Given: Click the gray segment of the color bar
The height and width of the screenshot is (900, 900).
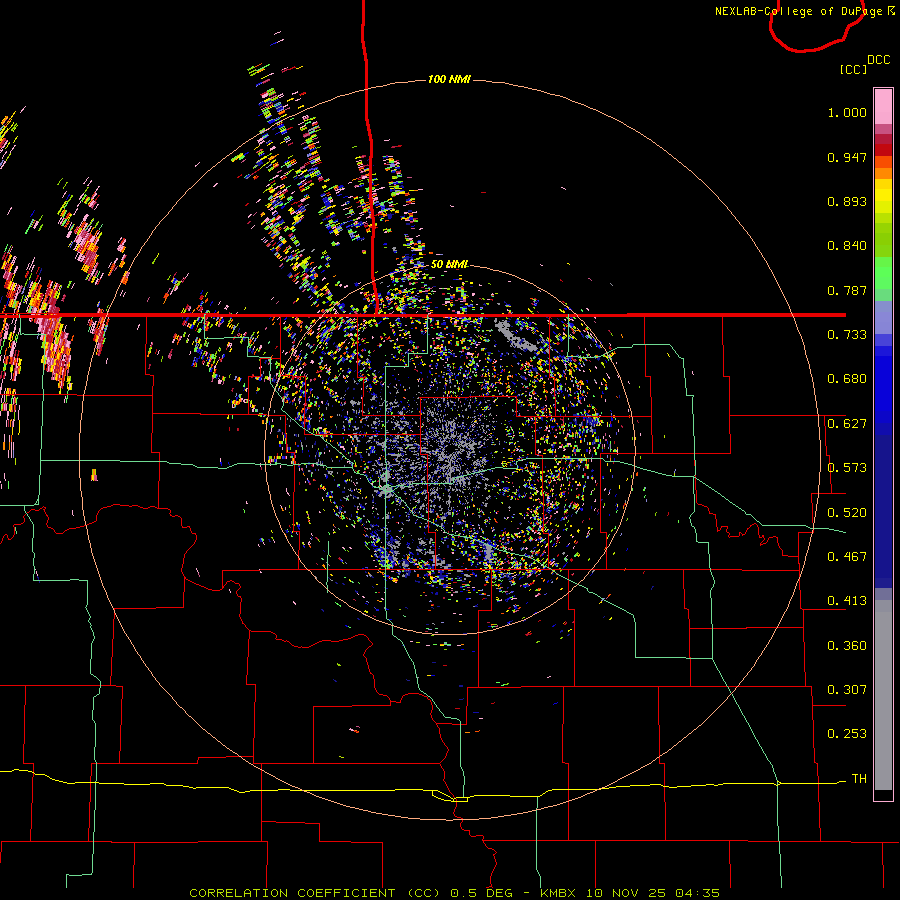Looking at the screenshot, I should (883, 695).
